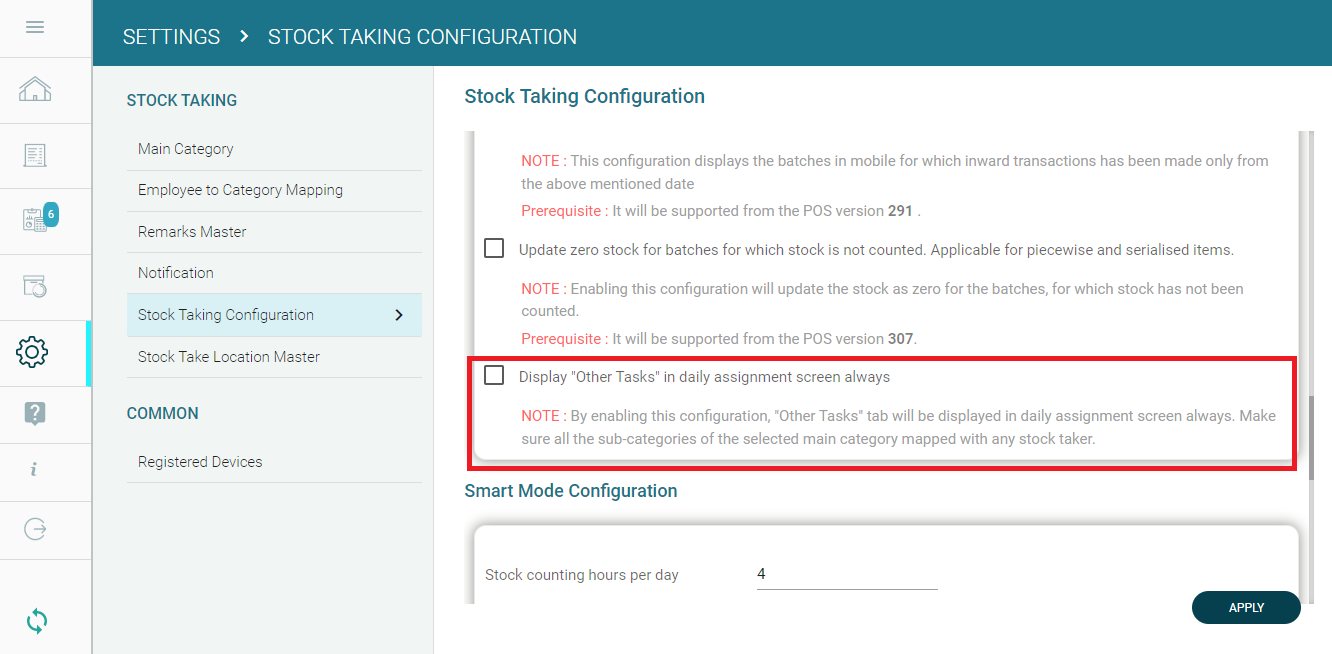Click the stock counting hours input field

846,575
